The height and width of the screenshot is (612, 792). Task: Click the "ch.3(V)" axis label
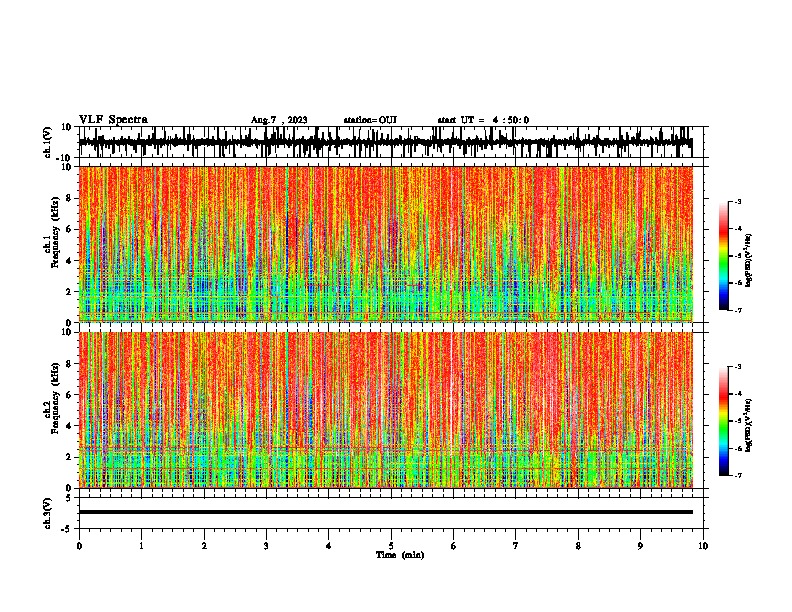pos(48,514)
